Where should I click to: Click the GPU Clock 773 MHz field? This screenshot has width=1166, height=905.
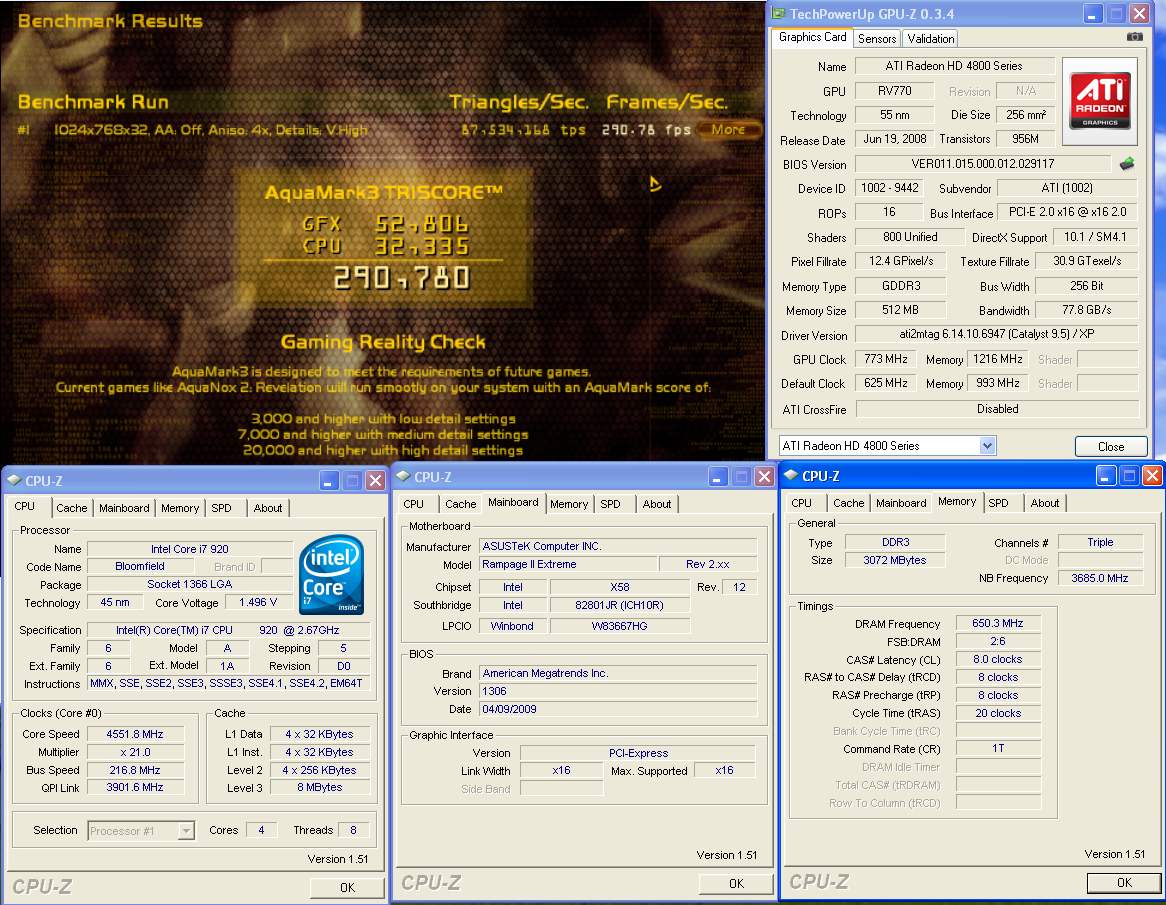[886, 359]
